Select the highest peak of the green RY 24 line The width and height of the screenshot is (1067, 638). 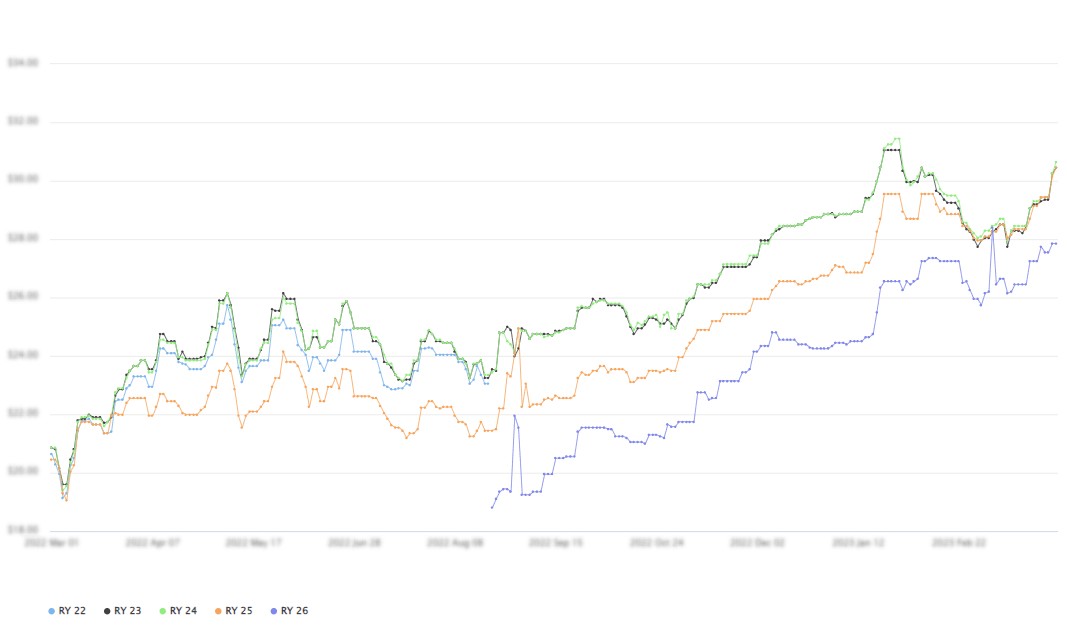point(897,139)
